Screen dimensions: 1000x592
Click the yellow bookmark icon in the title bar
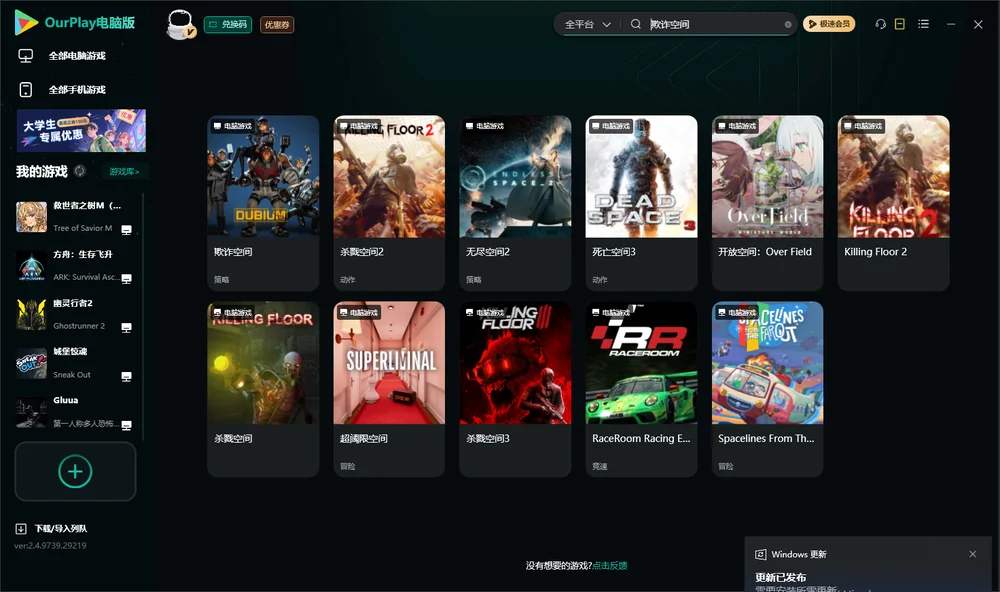(900, 24)
